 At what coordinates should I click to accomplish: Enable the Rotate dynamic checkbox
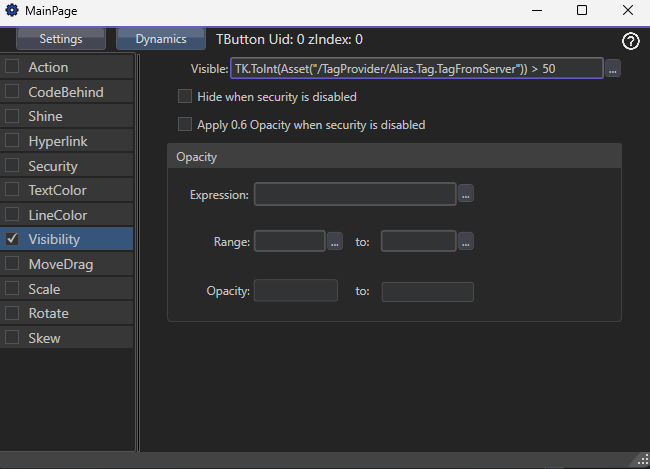pyautogui.click(x=13, y=313)
